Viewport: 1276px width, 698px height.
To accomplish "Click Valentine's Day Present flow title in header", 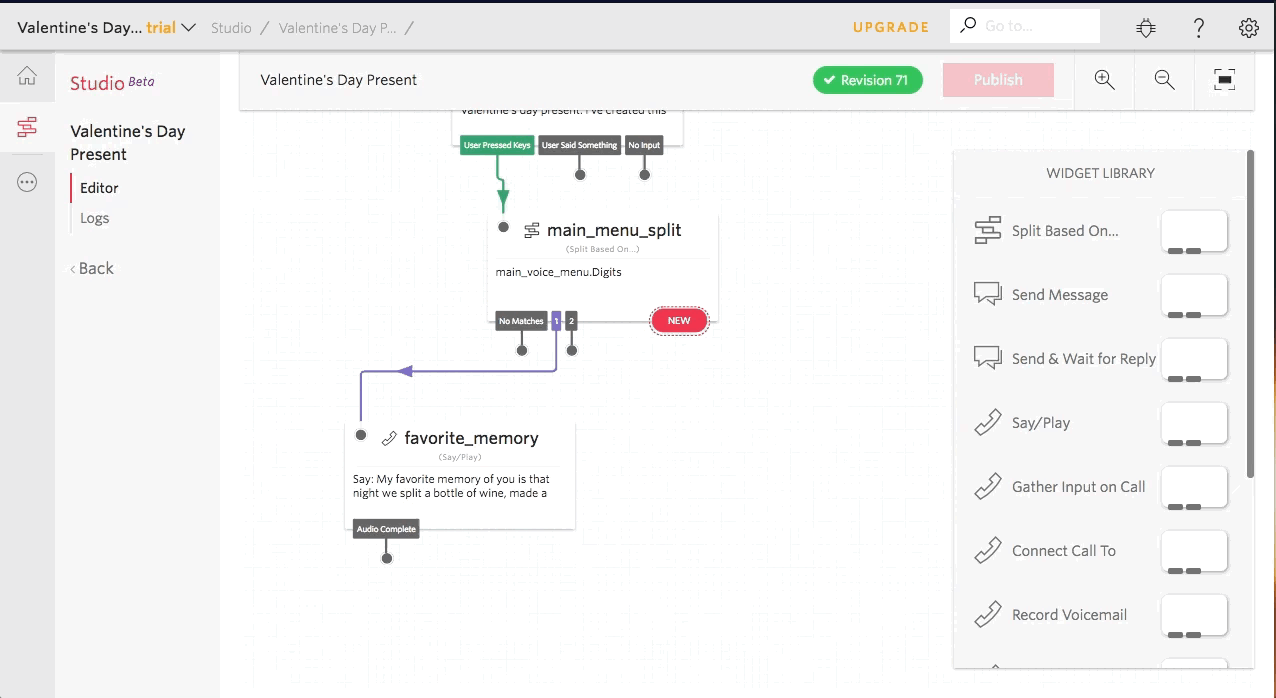I will pos(339,80).
